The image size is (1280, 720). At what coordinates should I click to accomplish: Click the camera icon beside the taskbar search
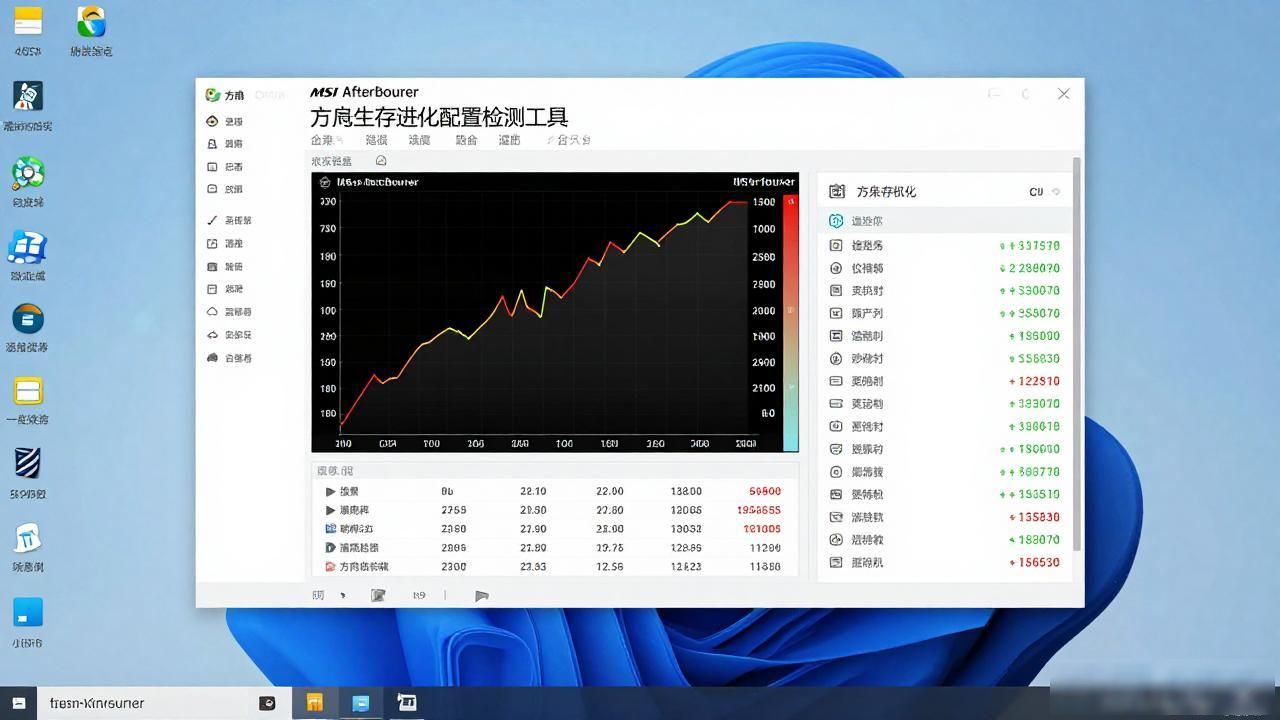(x=267, y=703)
